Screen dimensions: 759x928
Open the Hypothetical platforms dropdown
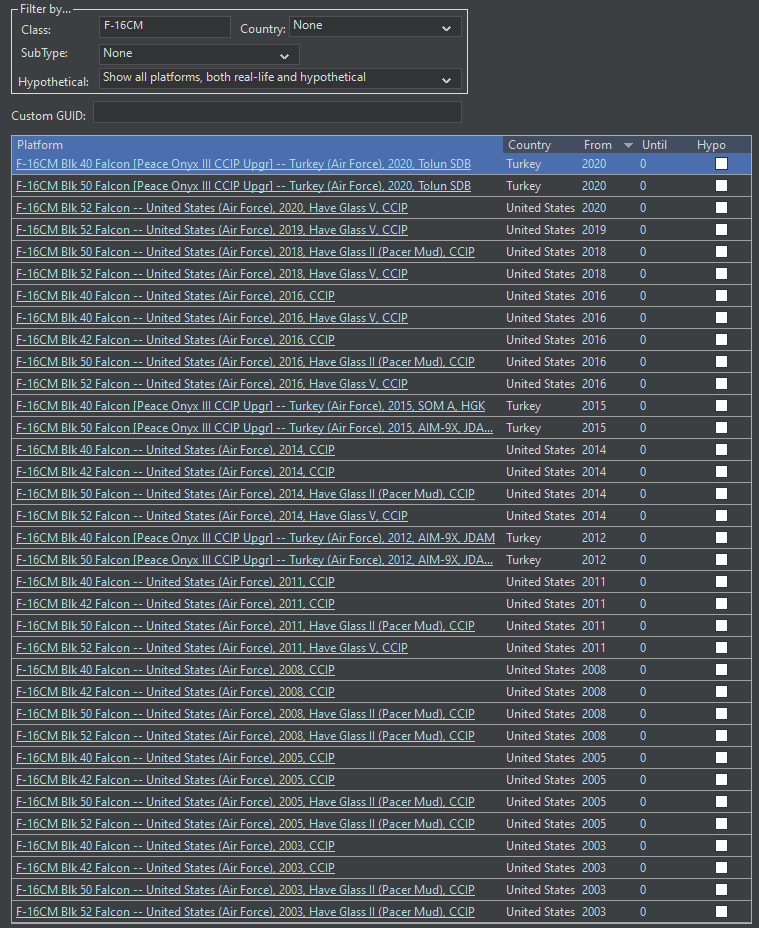280,78
